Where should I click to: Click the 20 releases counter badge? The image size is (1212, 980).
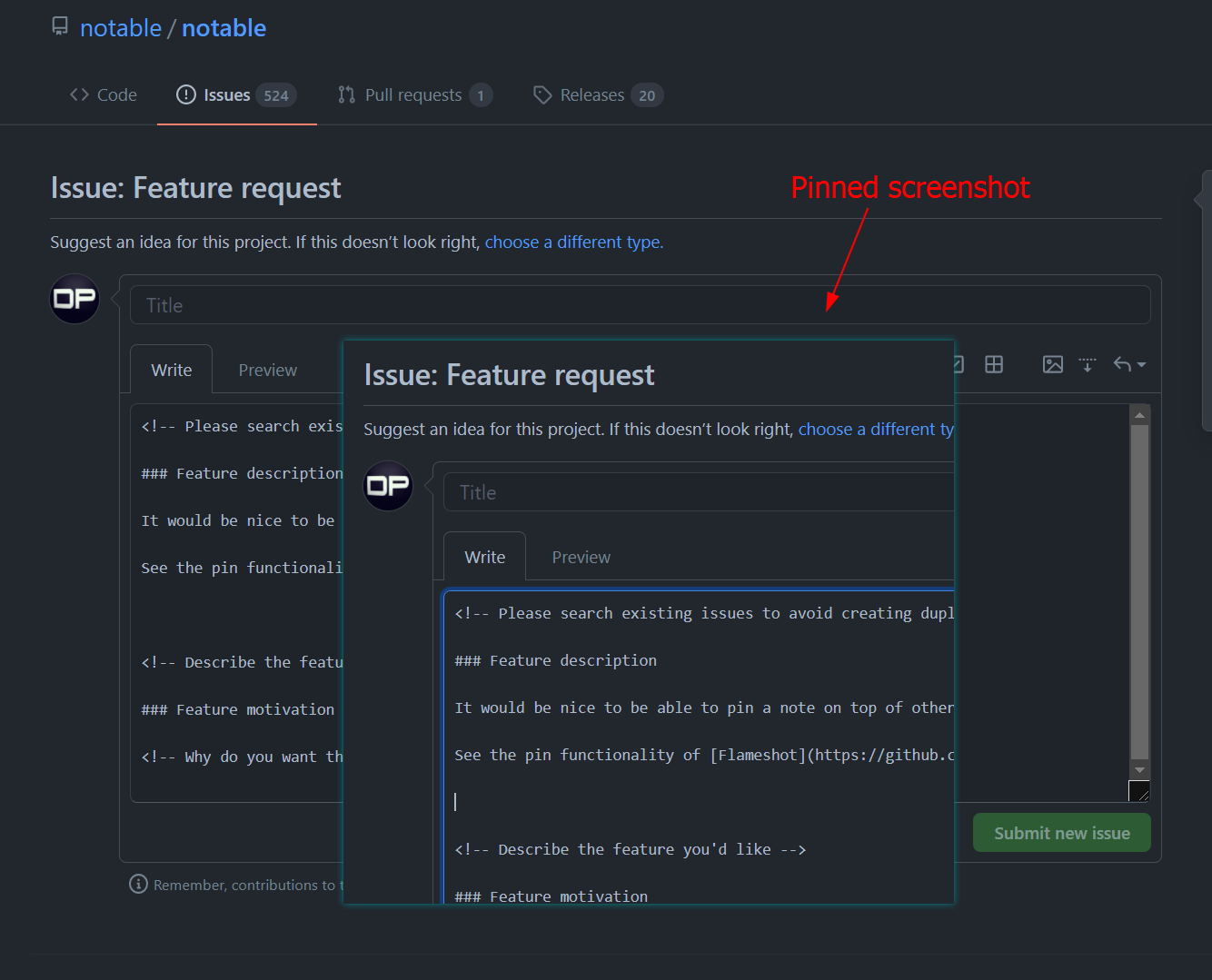point(647,95)
